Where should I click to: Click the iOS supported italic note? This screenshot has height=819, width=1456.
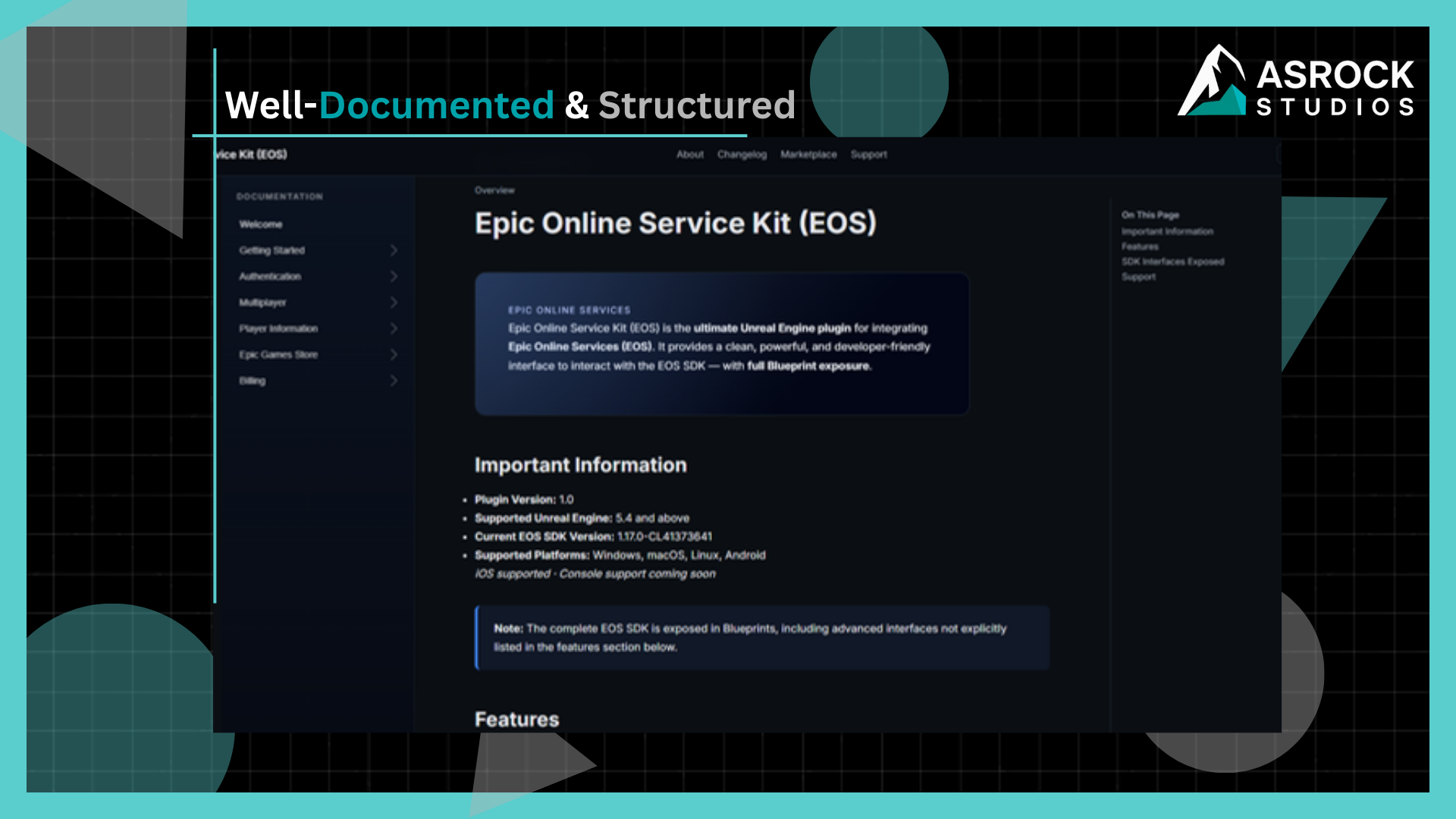point(595,574)
